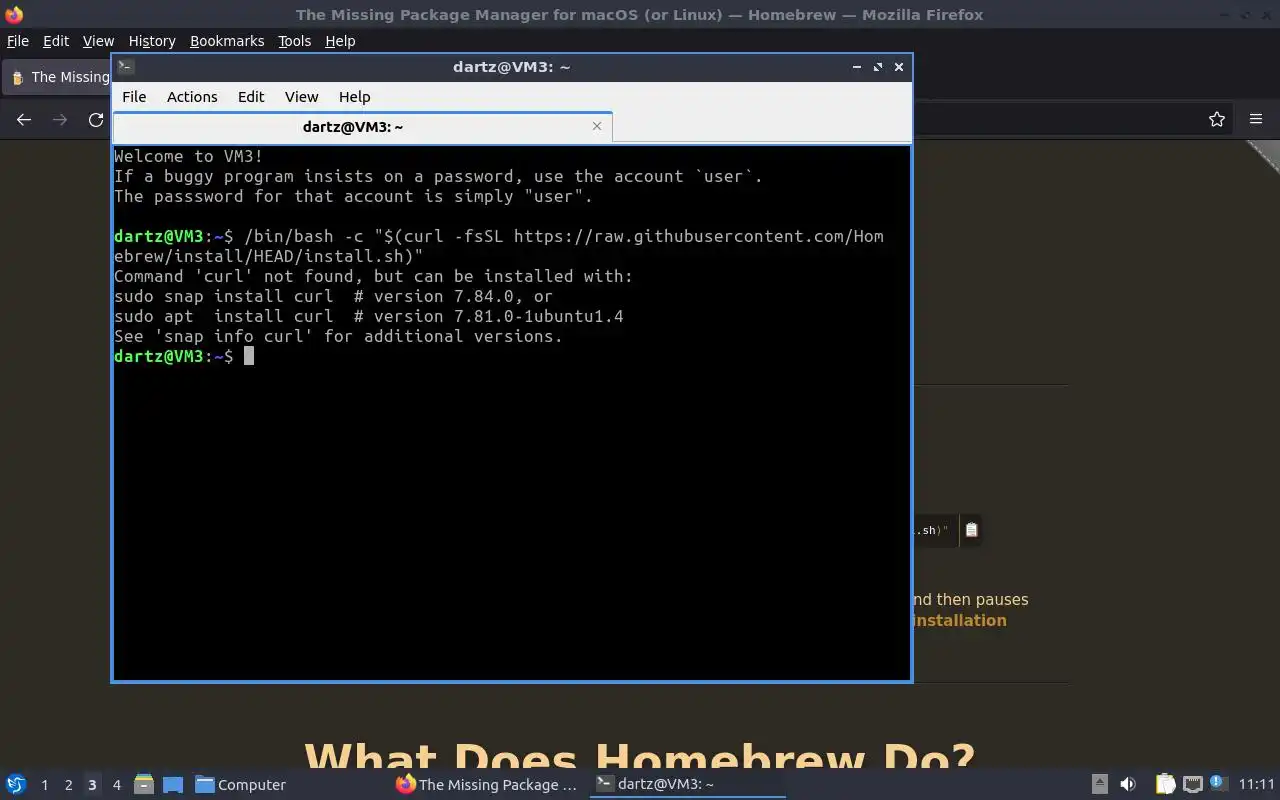Screen dimensions: 1280x800
Task: Click the Firefox logo in the title bar
Action: tap(14, 15)
